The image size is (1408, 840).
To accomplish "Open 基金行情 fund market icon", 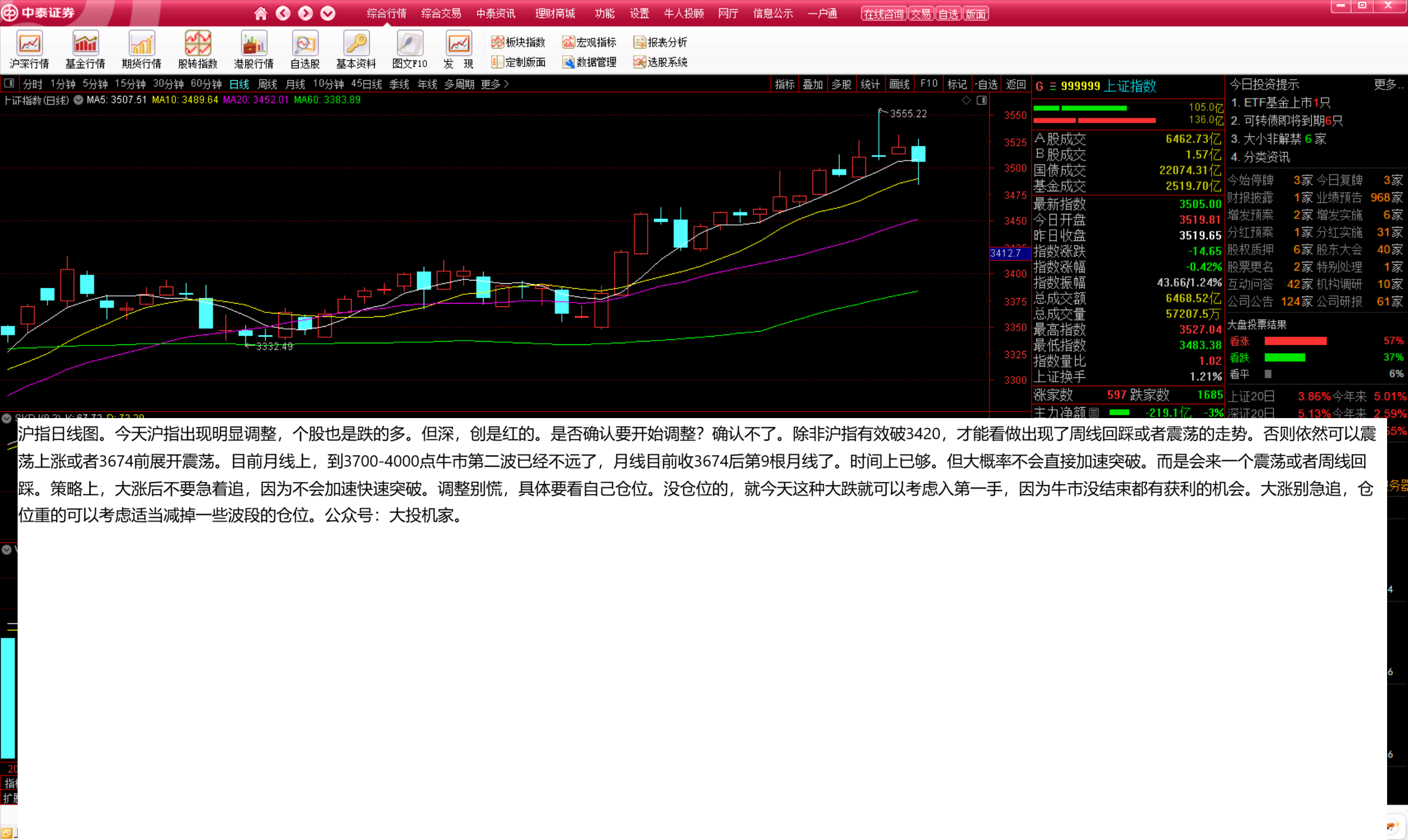I will (85, 51).
